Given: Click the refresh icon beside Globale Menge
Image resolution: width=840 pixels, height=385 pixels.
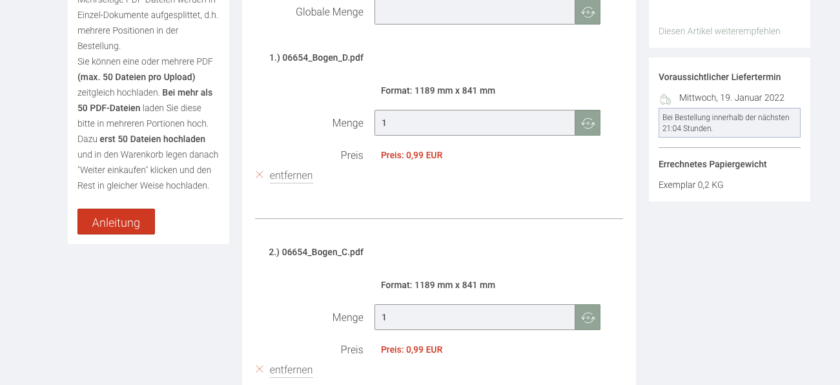Looking at the screenshot, I should click(x=588, y=12).
